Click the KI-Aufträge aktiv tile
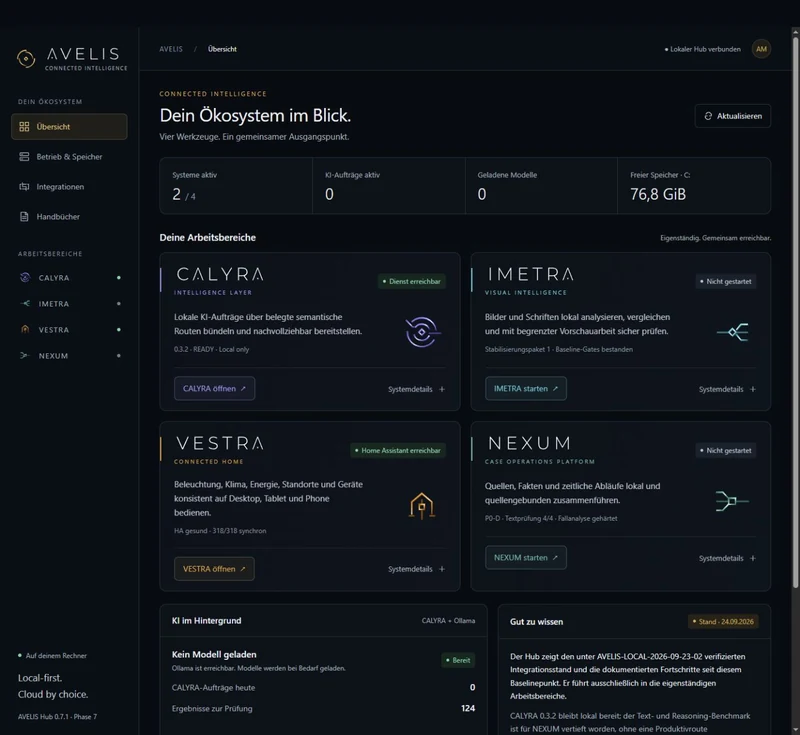The image size is (800, 735). 389,186
